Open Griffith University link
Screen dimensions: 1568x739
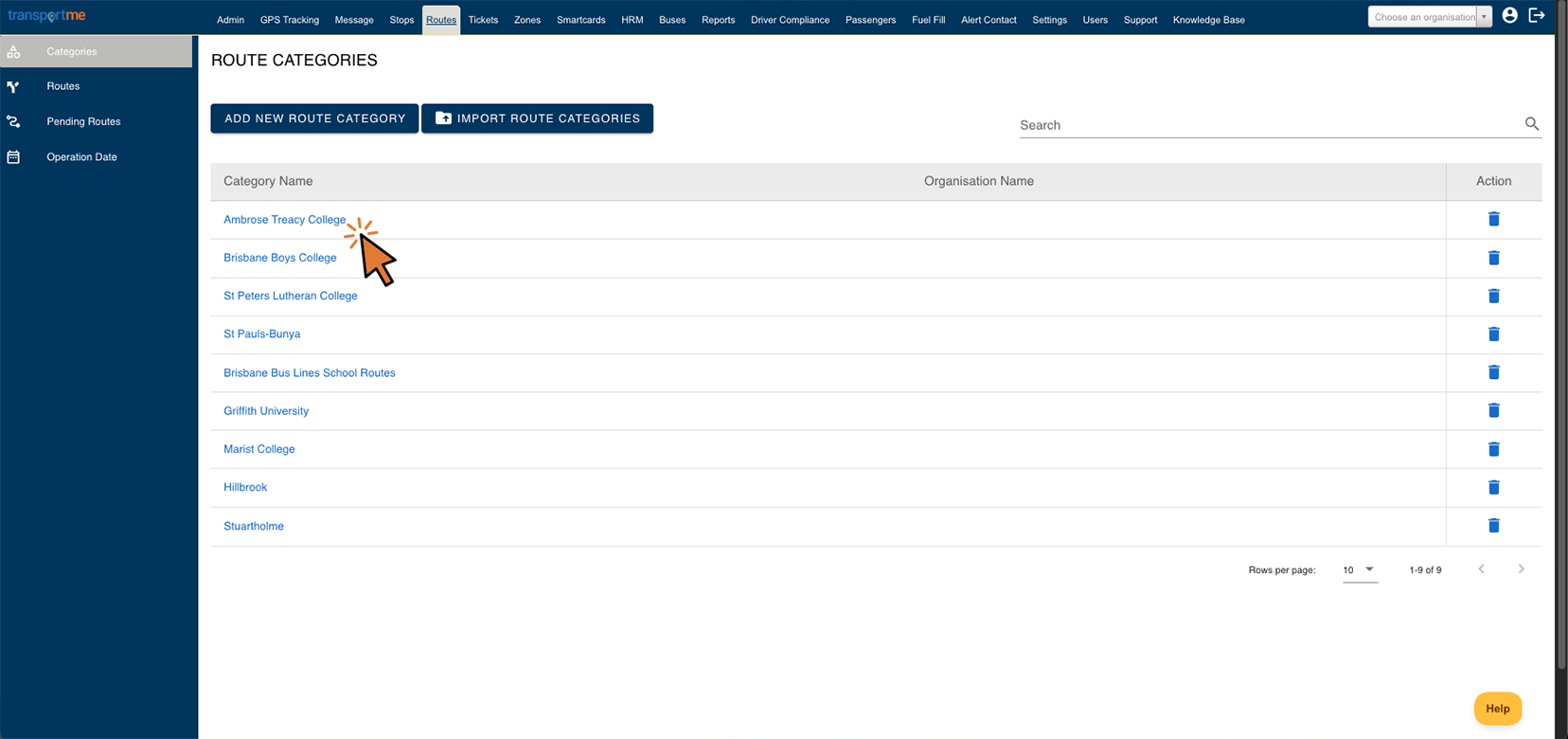(x=266, y=411)
